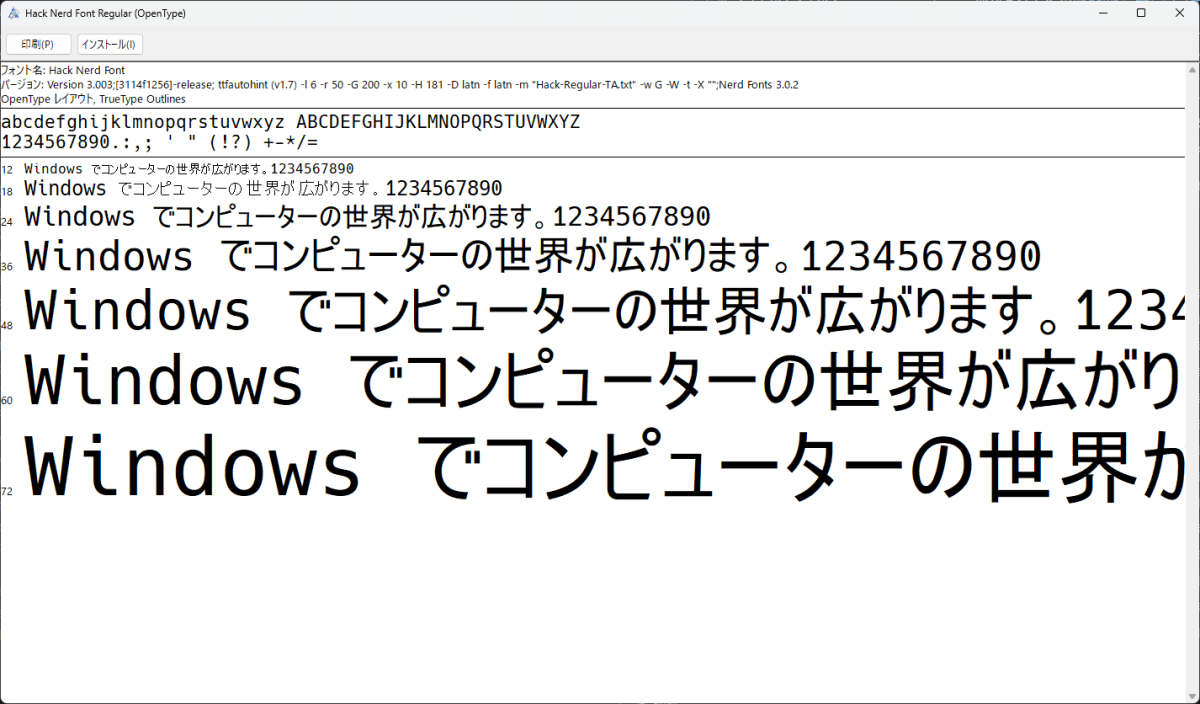This screenshot has height=704, width=1200.
Task: Click the size label 24
Action: coord(8,222)
